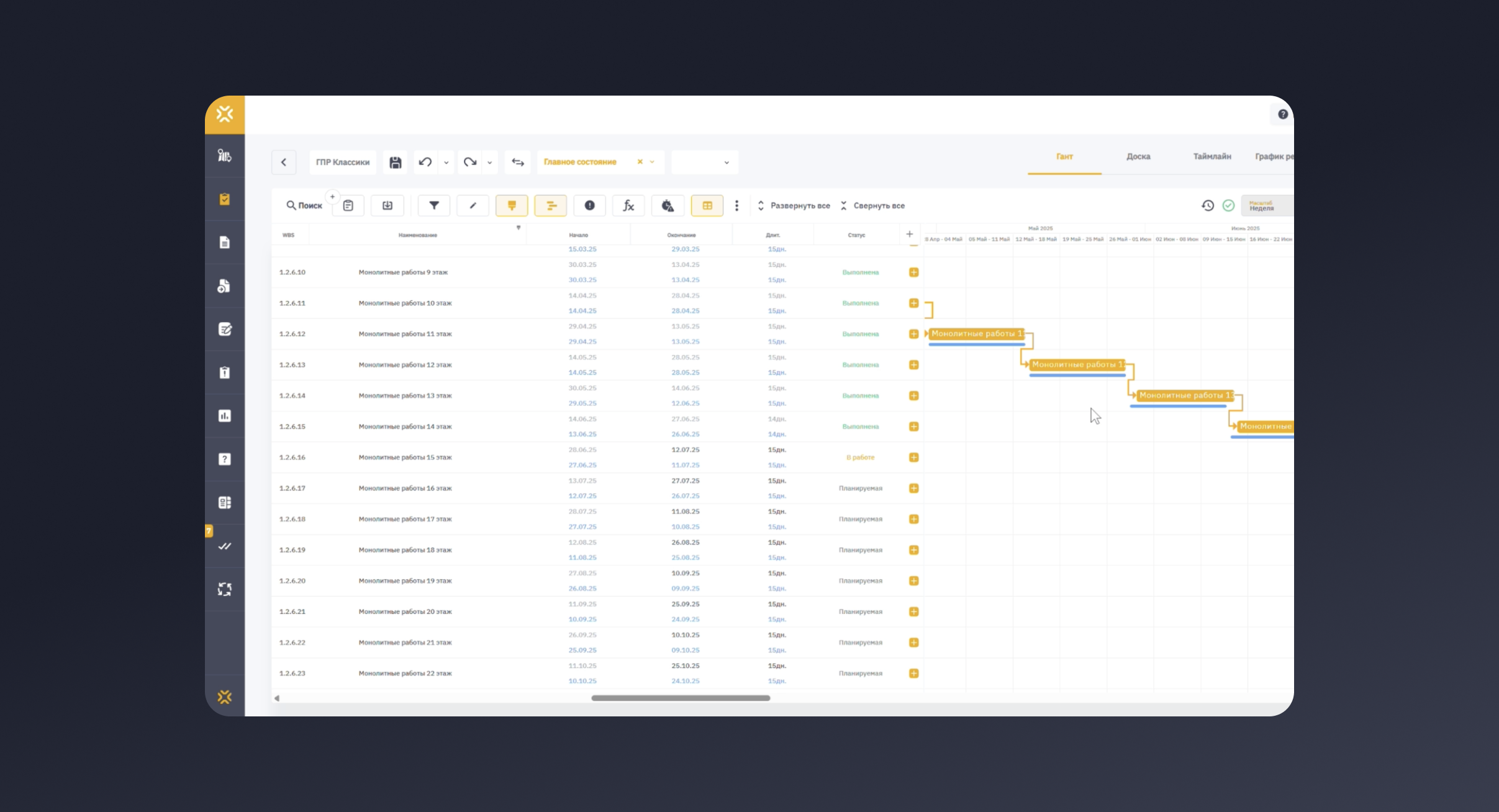This screenshot has width=1499, height=812.
Task: Switch to the Таймлайн tab
Action: point(1211,156)
